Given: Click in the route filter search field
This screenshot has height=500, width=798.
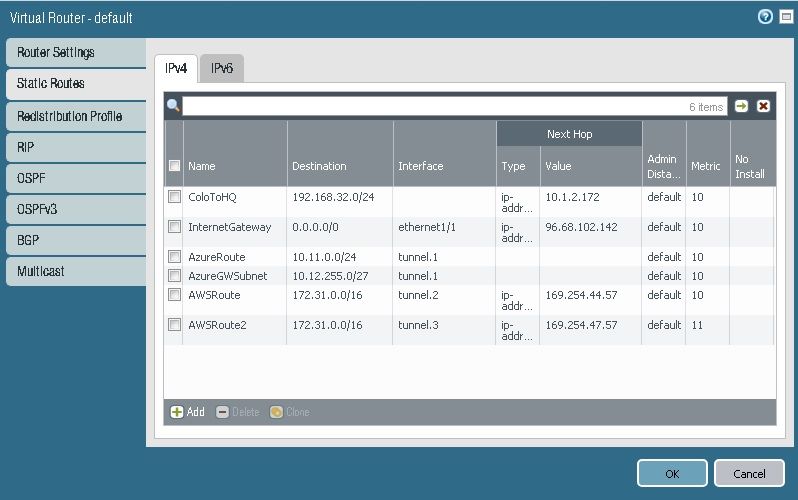Looking at the screenshot, I should 455,106.
